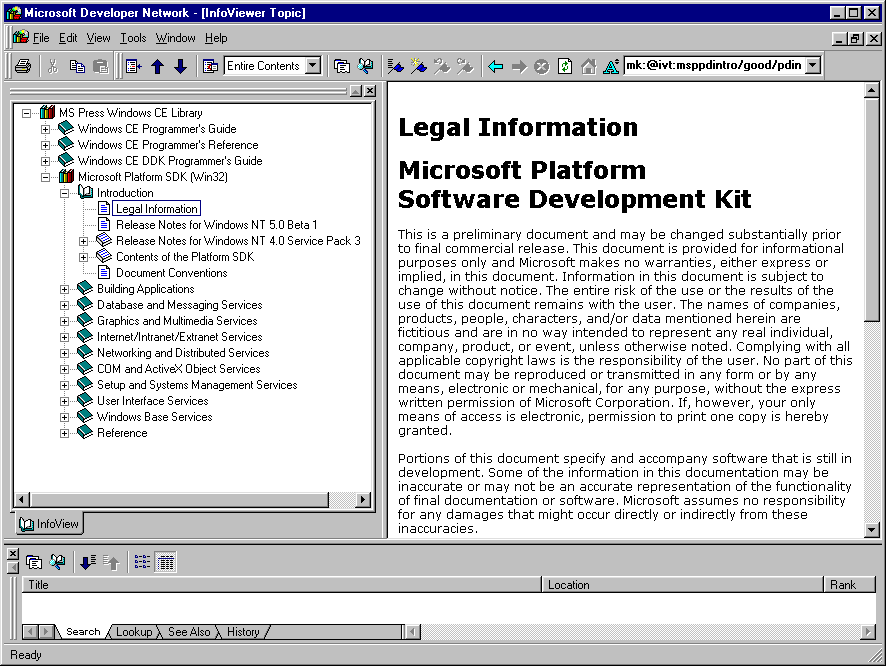Click the font size letter A icon

[x=611, y=67]
